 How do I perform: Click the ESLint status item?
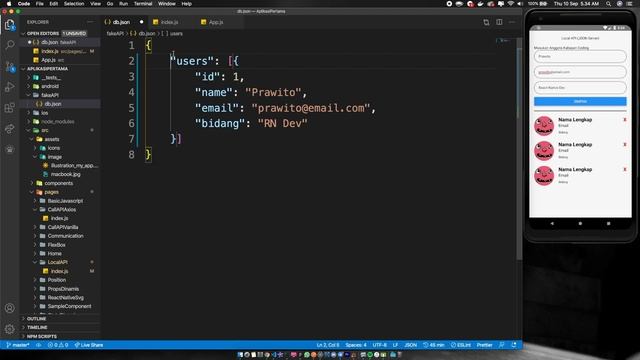(x=460, y=345)
